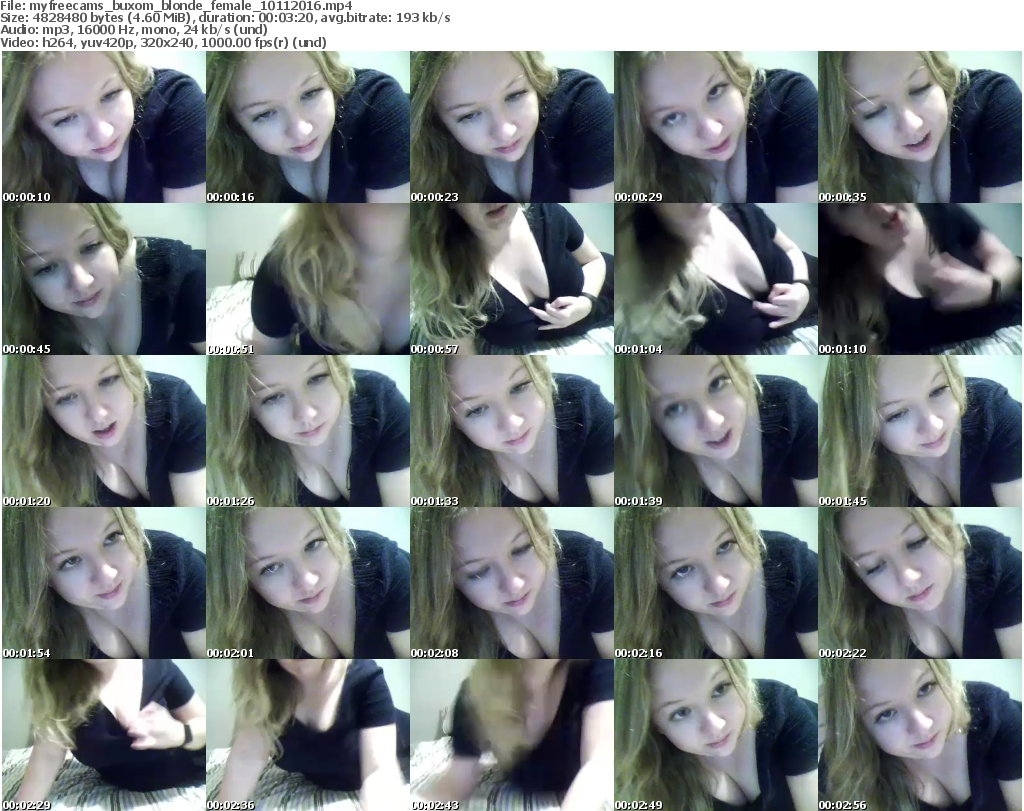Select the thumbnail stamped 00:01:20
This screenshot has height=811, width=1024.
point(104,431)
